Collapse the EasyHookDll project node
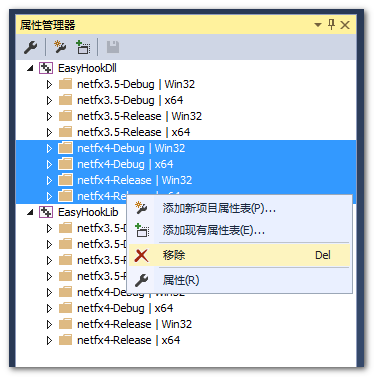The width and height of the screenshot is (374, 377). click(x=30, y=68)
